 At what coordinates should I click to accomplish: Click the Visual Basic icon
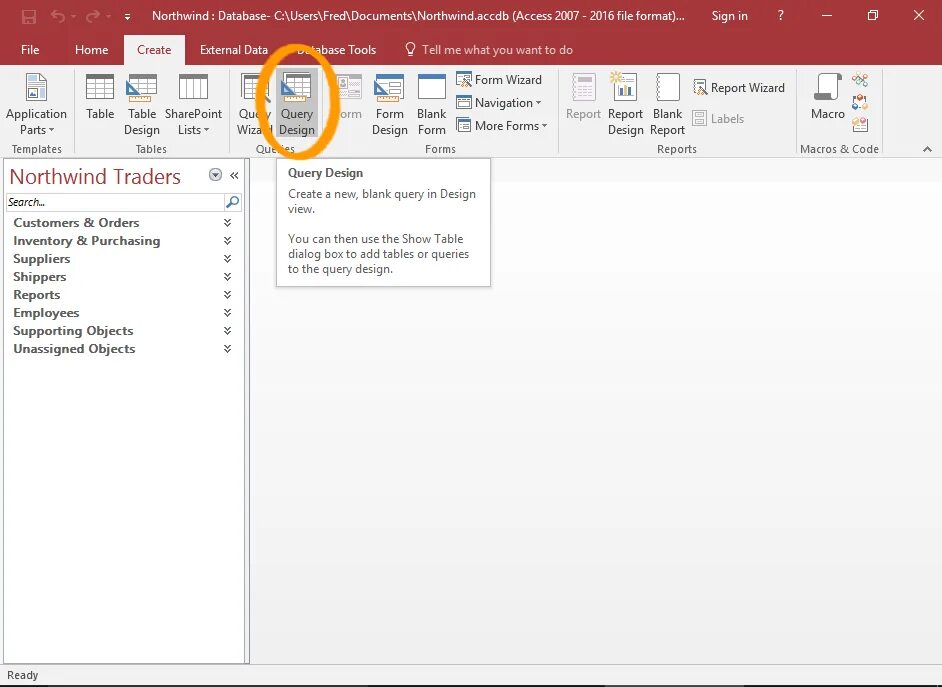(860, 124)
